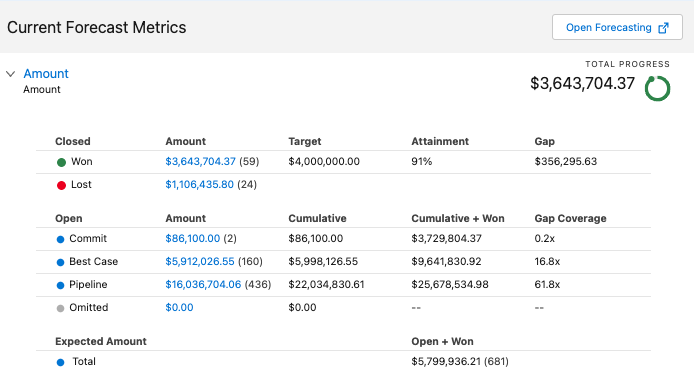The height and width of the screenshot is (389, 694).
Task: Click the Total Progress $3,643,704.37 value
Action: (x=582, y=83)
